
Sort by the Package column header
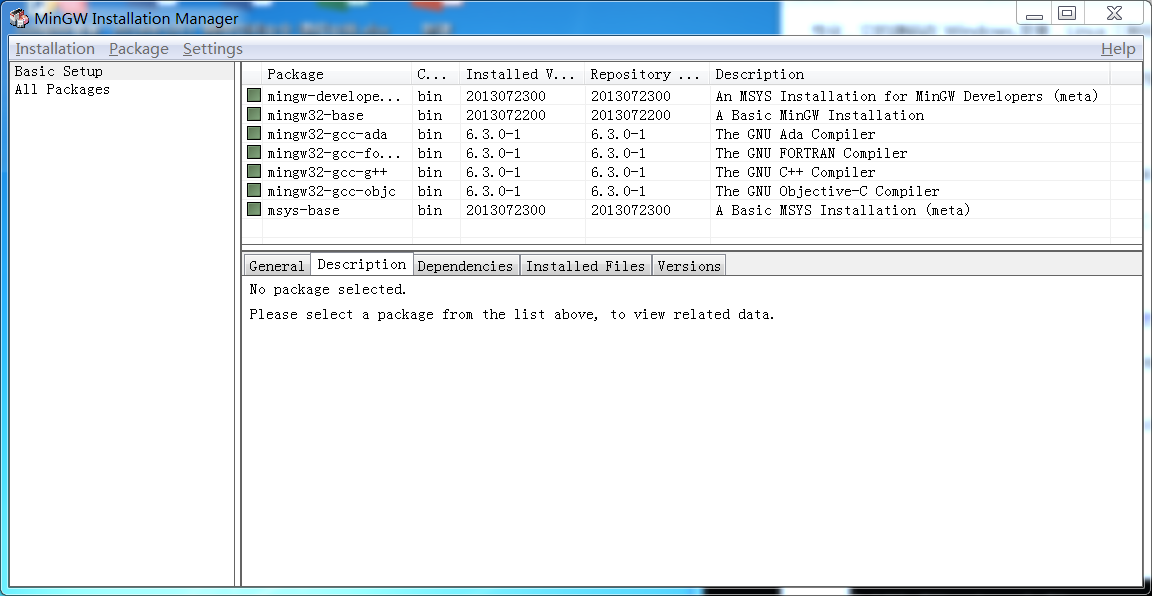(x=337, y=74)
